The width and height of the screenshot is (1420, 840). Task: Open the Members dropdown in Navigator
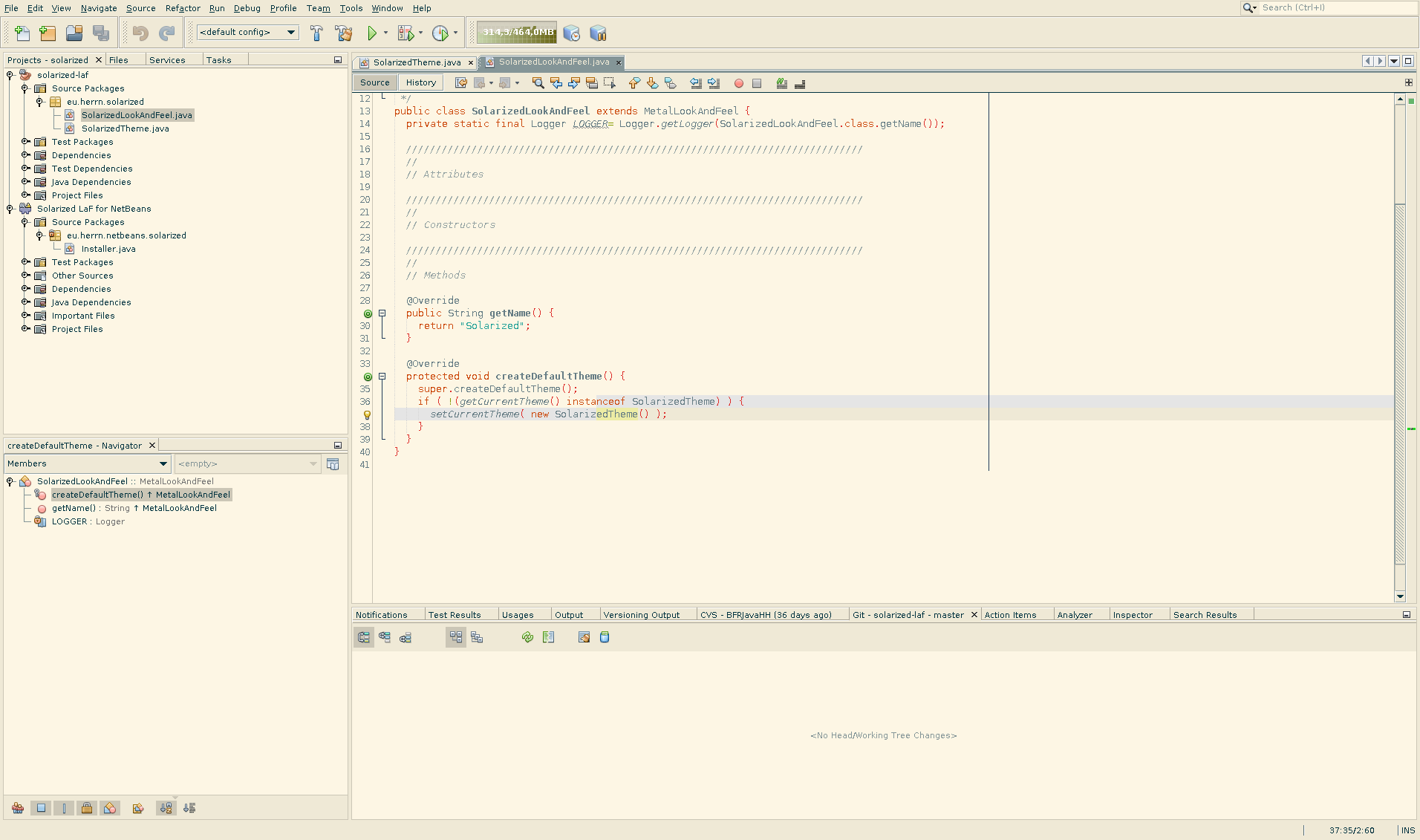click(88, 463)
